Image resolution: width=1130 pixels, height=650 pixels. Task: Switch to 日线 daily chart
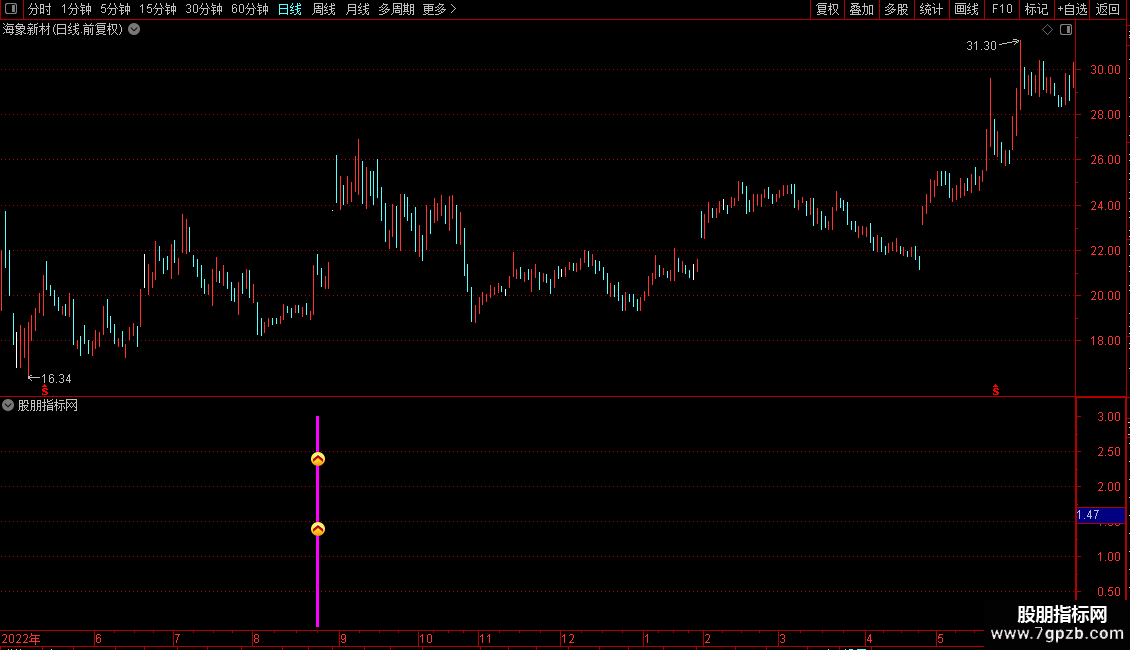[x=290, y=9]
